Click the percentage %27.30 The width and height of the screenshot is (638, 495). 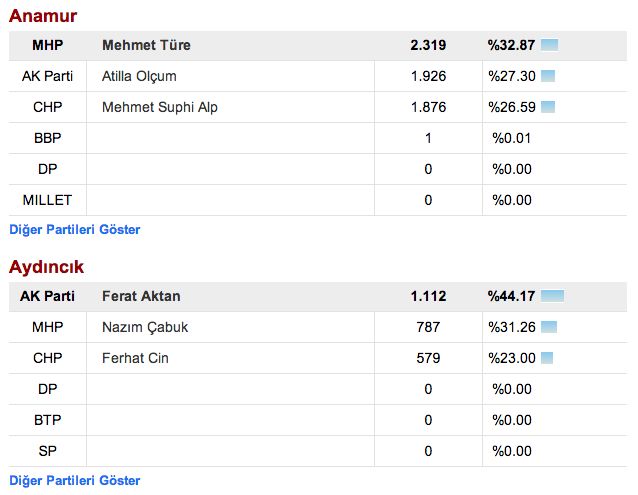[x=512, y=76]
